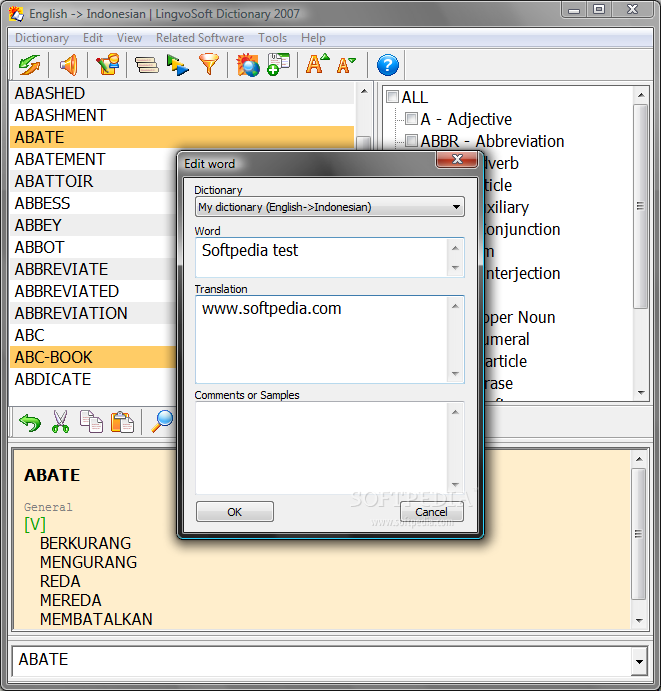Select ABC in the word list
661x691 pixels.
93,335
